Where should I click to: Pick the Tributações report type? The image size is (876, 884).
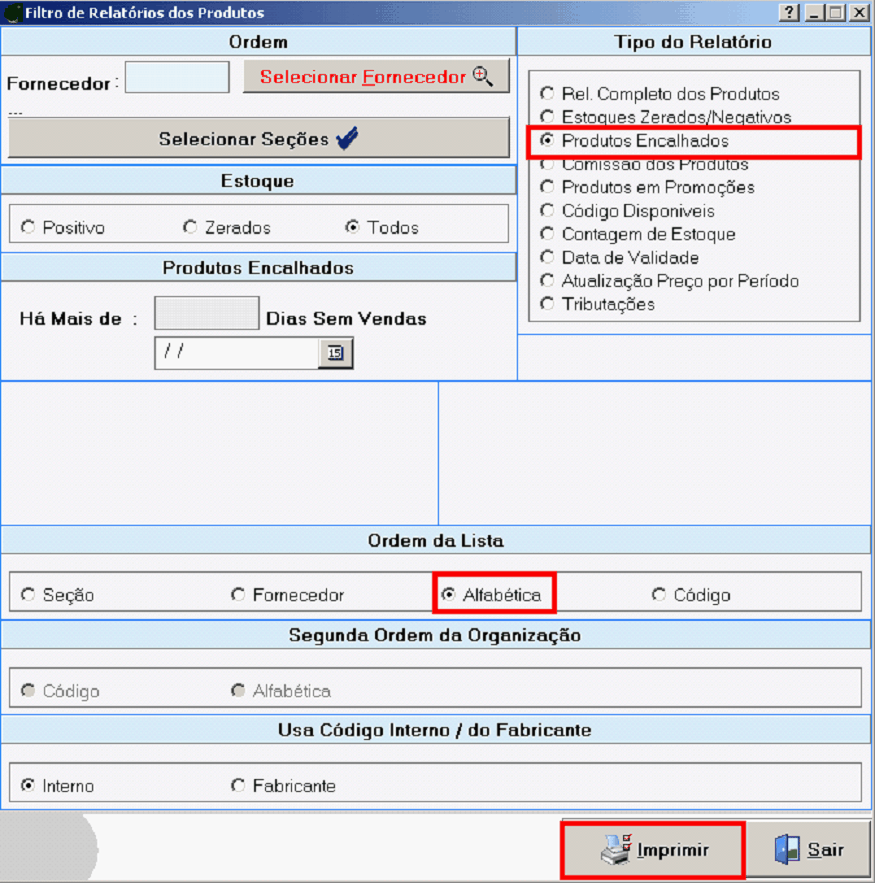[547, 304]
